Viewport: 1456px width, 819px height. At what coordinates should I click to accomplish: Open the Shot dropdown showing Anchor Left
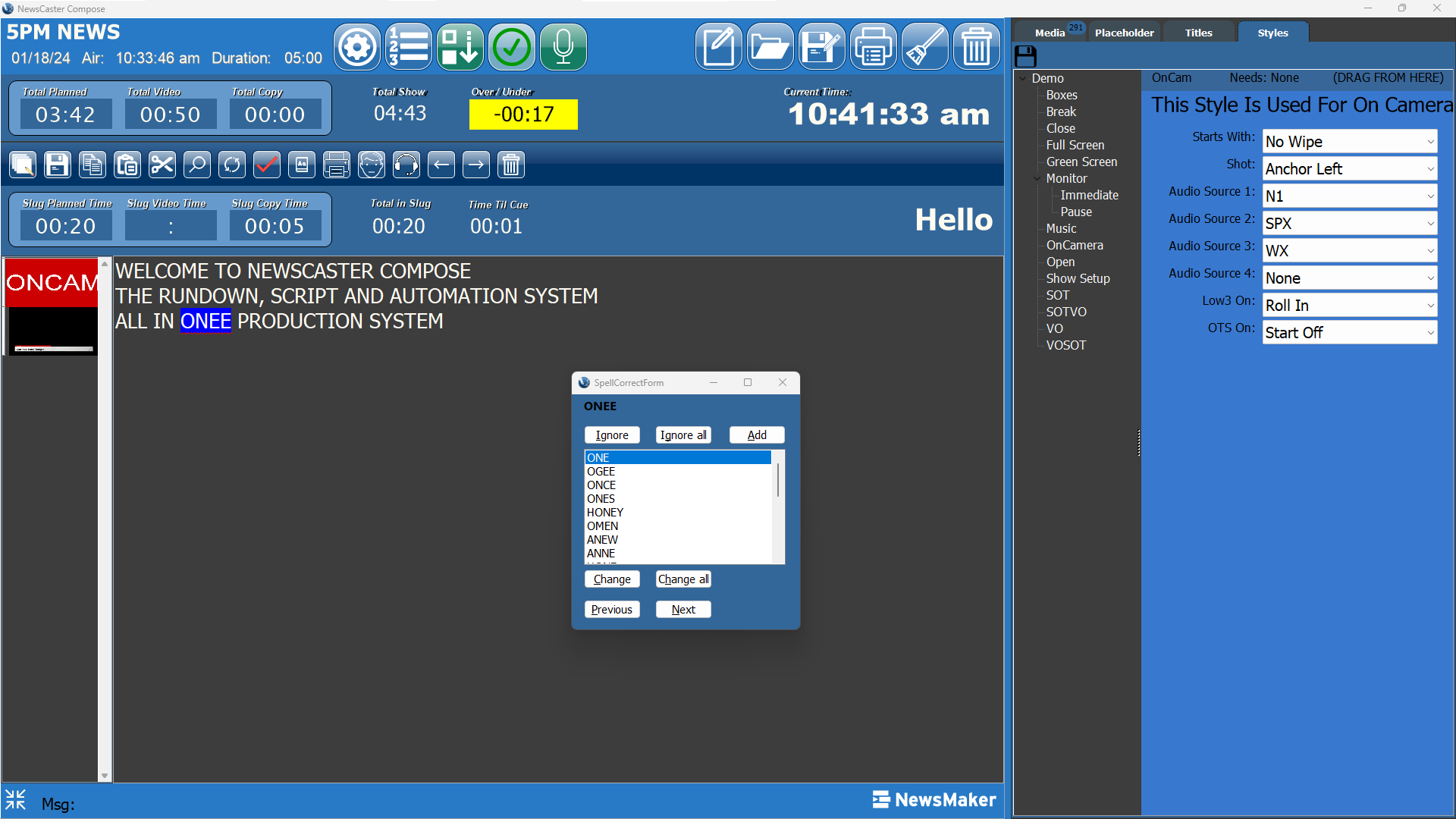pos(1350,169)
